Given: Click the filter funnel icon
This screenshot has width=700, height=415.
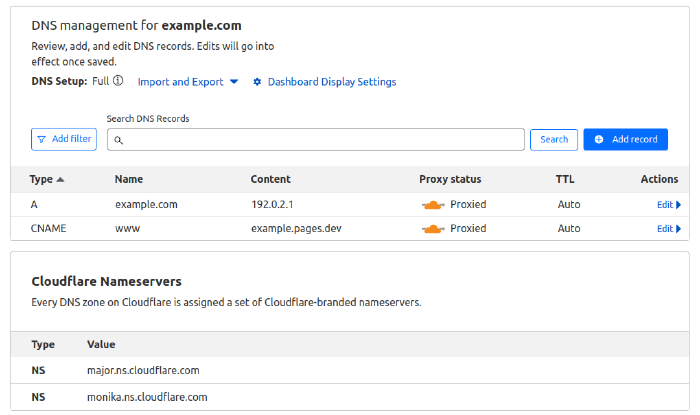Looking at the screenshot, I should (x=41, y=139).
